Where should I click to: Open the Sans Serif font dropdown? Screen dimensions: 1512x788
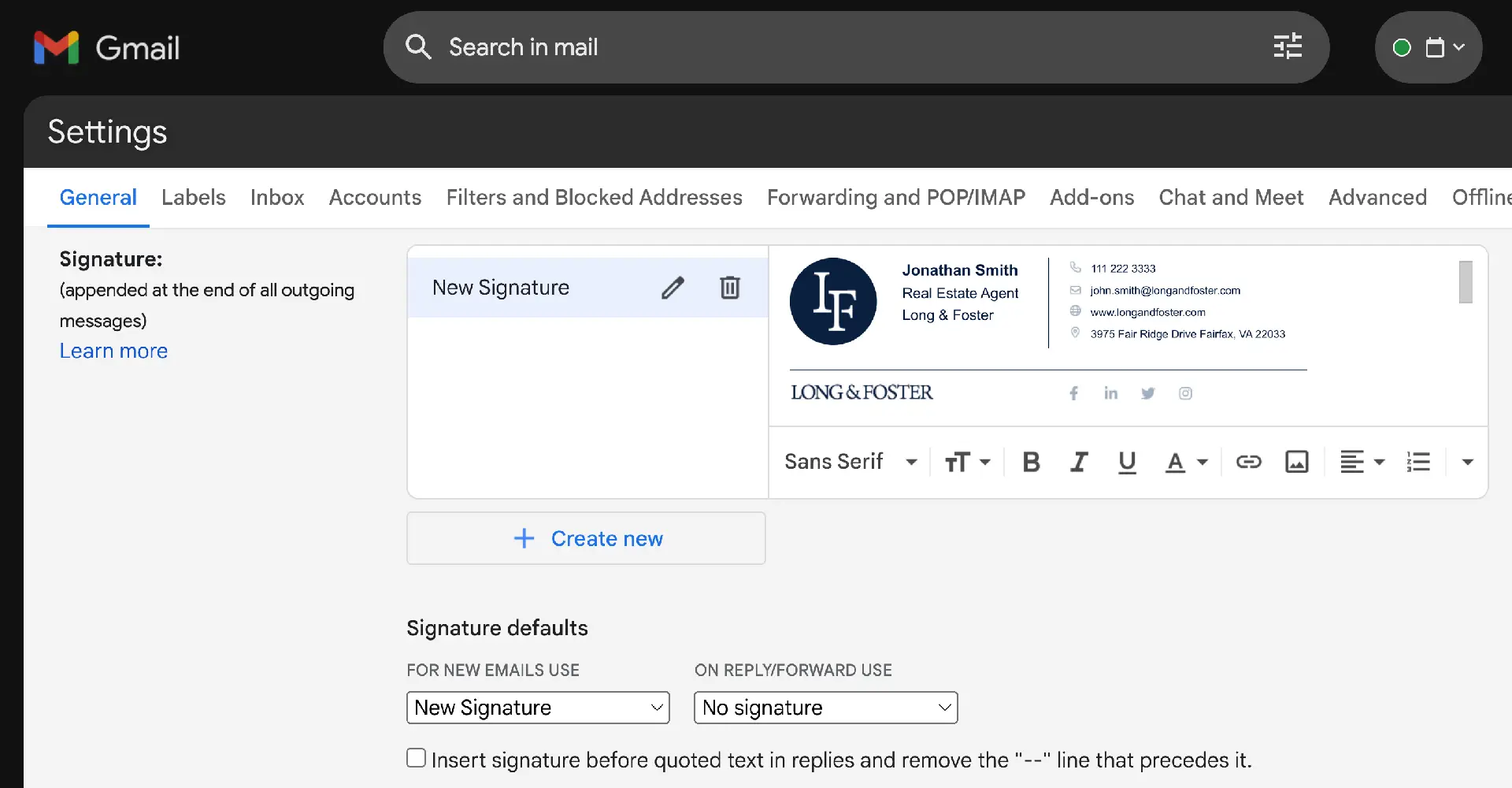pos(850,462)
